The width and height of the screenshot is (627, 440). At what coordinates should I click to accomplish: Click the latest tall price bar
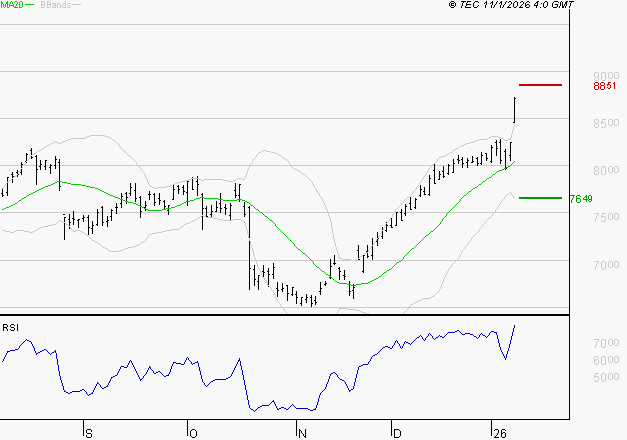click(515, 110)
